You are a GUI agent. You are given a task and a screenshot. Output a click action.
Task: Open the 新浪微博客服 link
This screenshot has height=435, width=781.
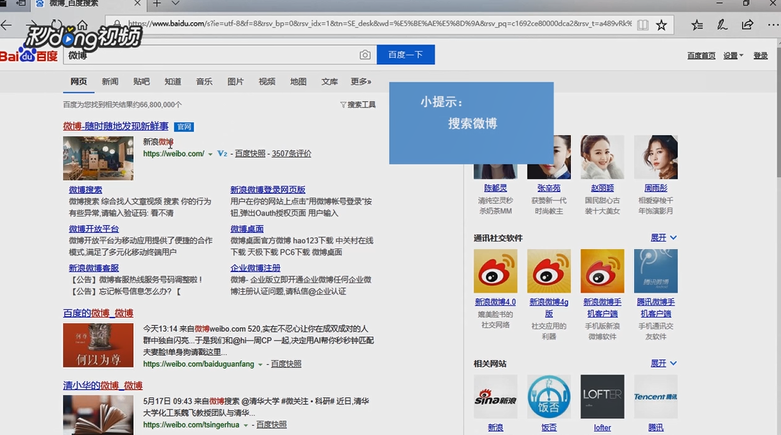click(x=94, y=268)
